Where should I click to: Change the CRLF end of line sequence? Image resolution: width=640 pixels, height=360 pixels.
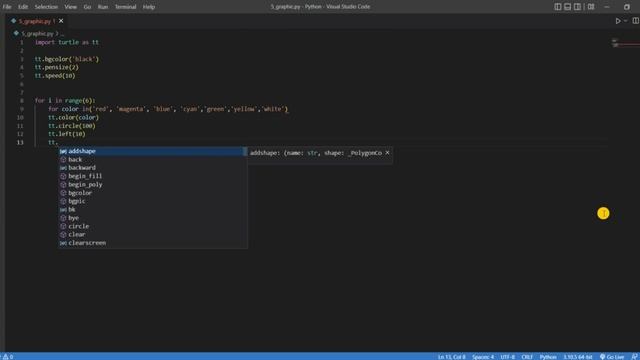point(527,356)
